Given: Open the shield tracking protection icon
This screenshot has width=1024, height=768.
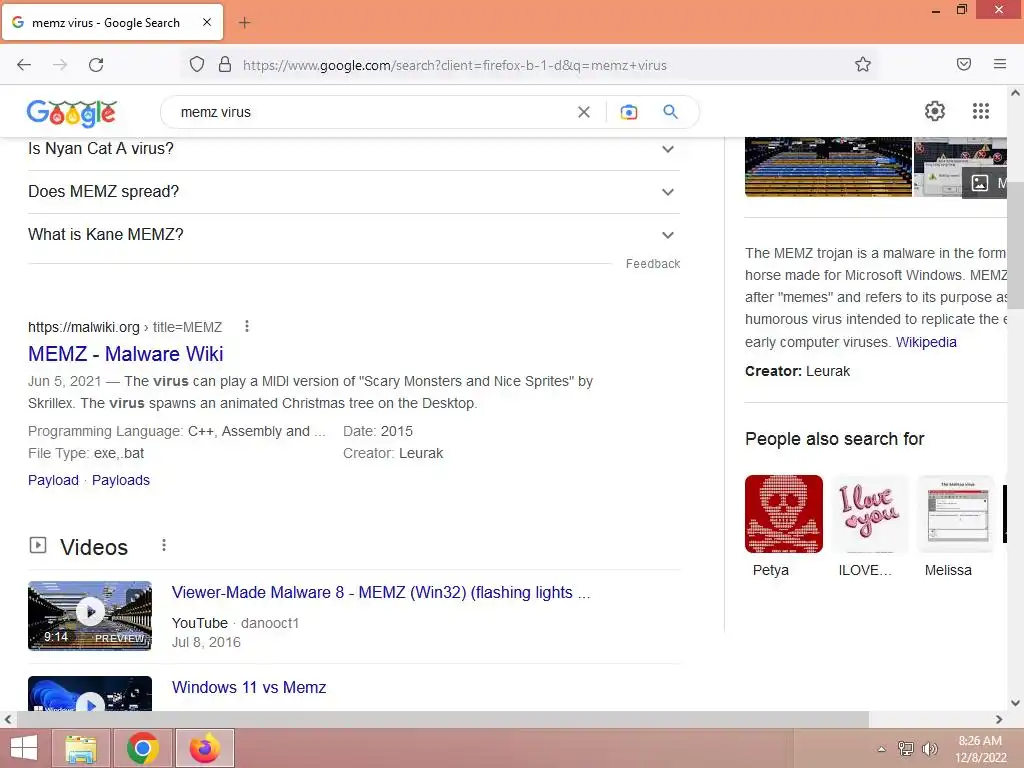Looking at the screenshot, I should point(197,64).
